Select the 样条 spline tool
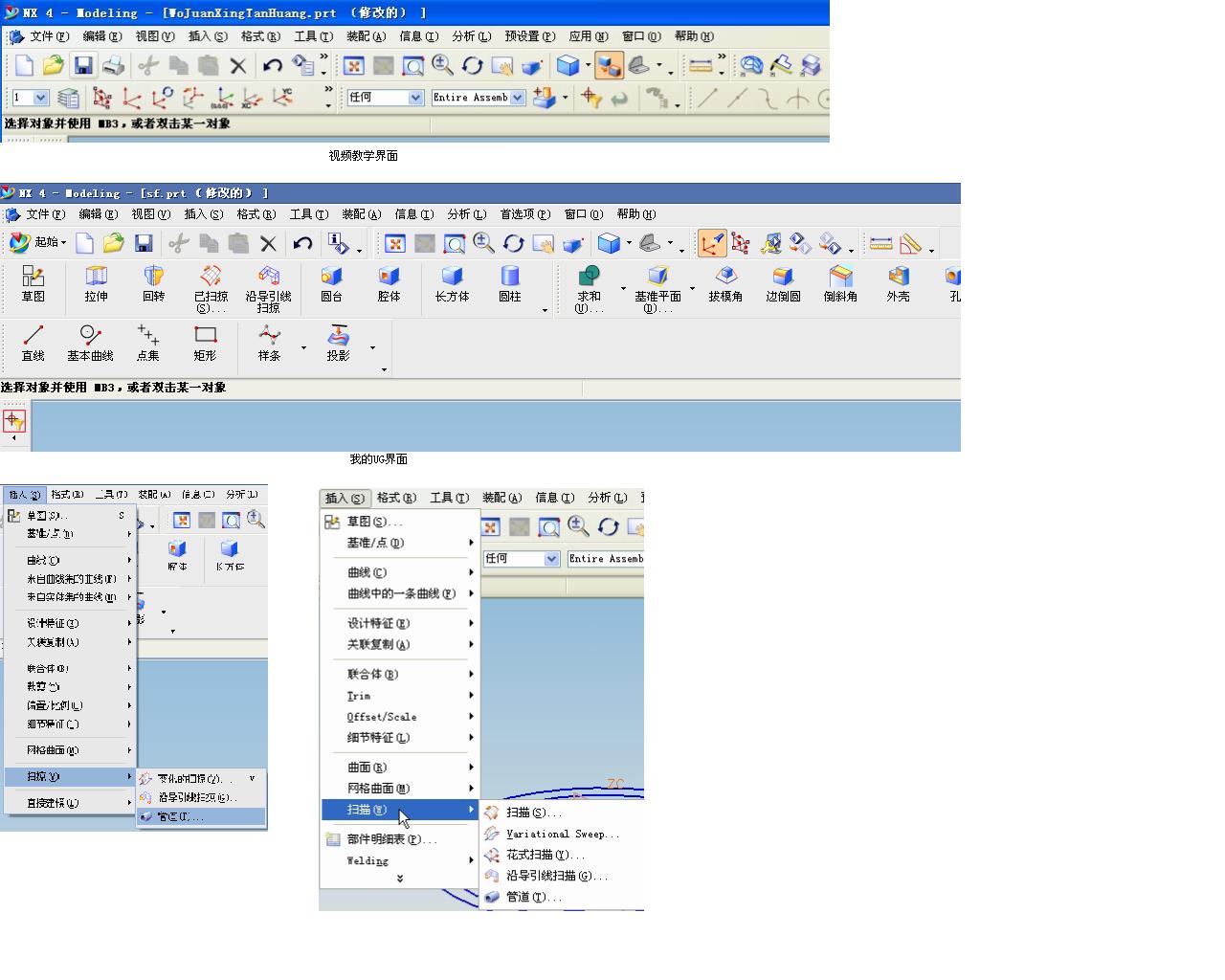 click(x=270, y=344)
